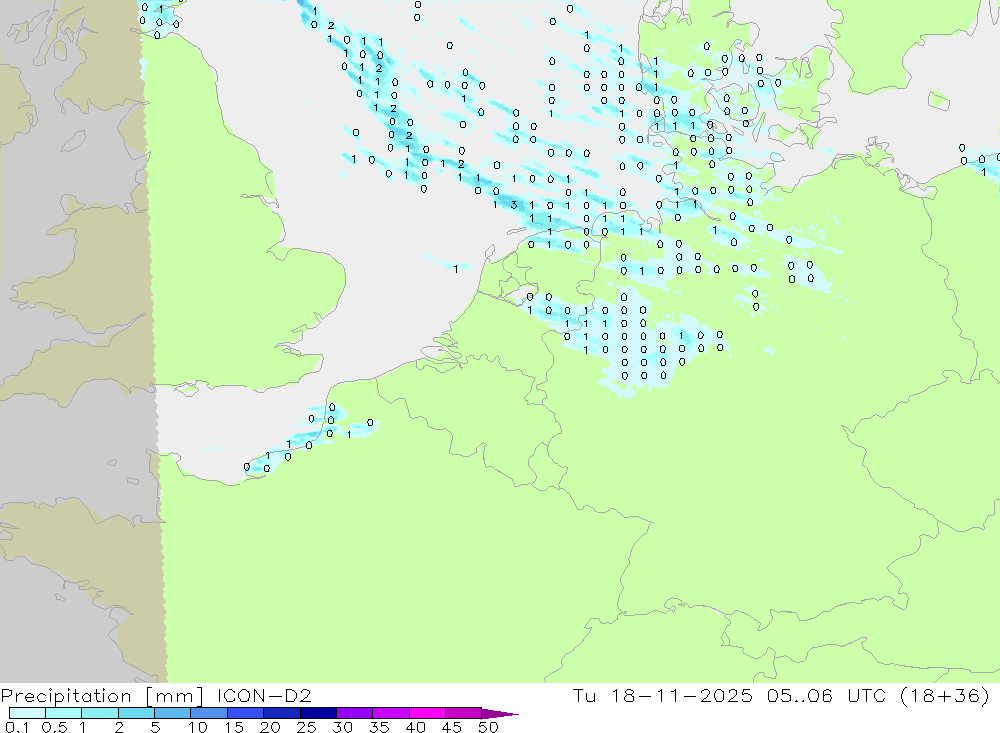Click the 1–2 mm legend color swatch
This screenshot has width=1000, height=733.
click(x=100, y=713)
